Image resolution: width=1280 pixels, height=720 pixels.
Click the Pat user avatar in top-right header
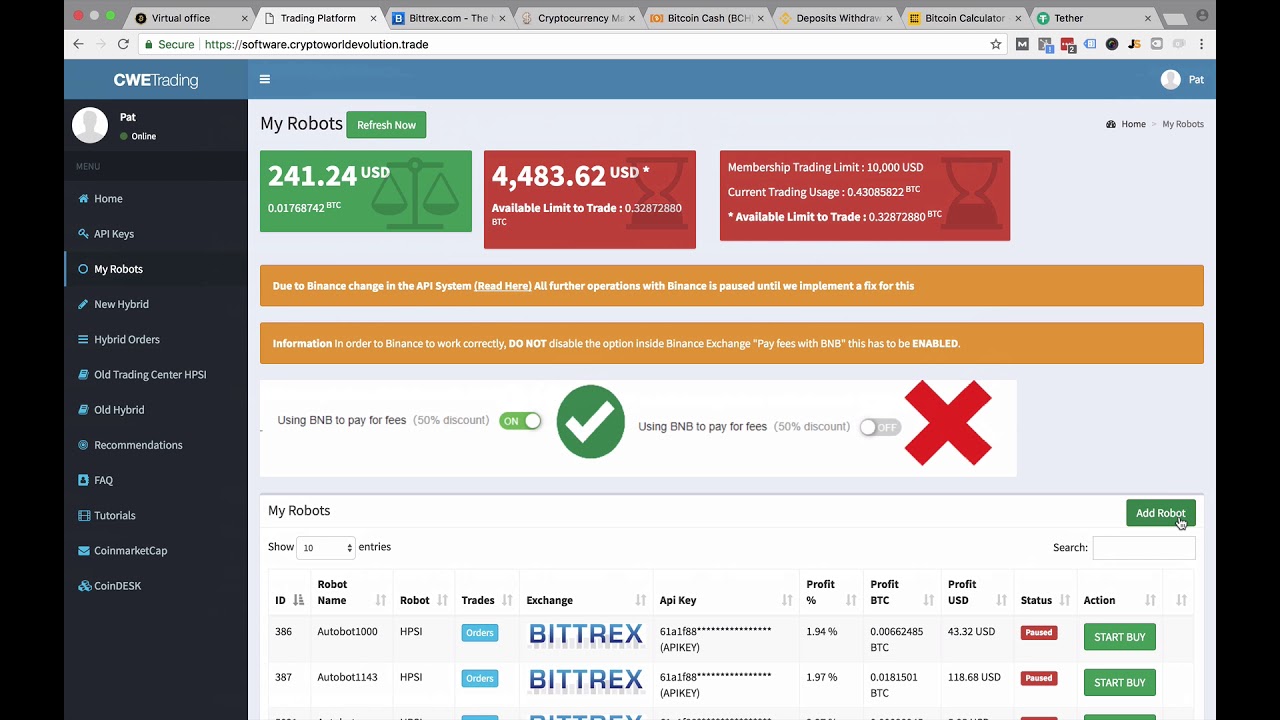coord(1171,79)
